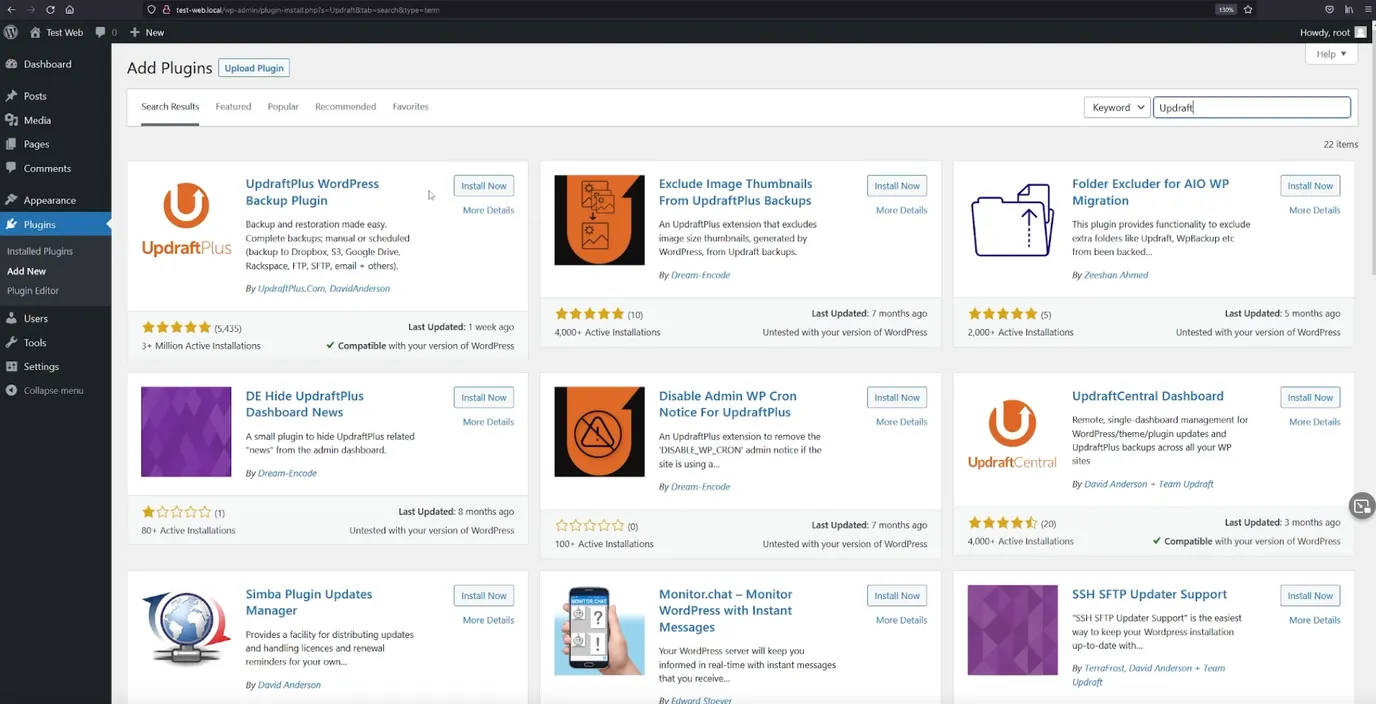Install DE Hide UpdraftPlus Dashboard News
Image resolution: width=1376 pixels, height=704 pixels.
click(x=484, y=397)
